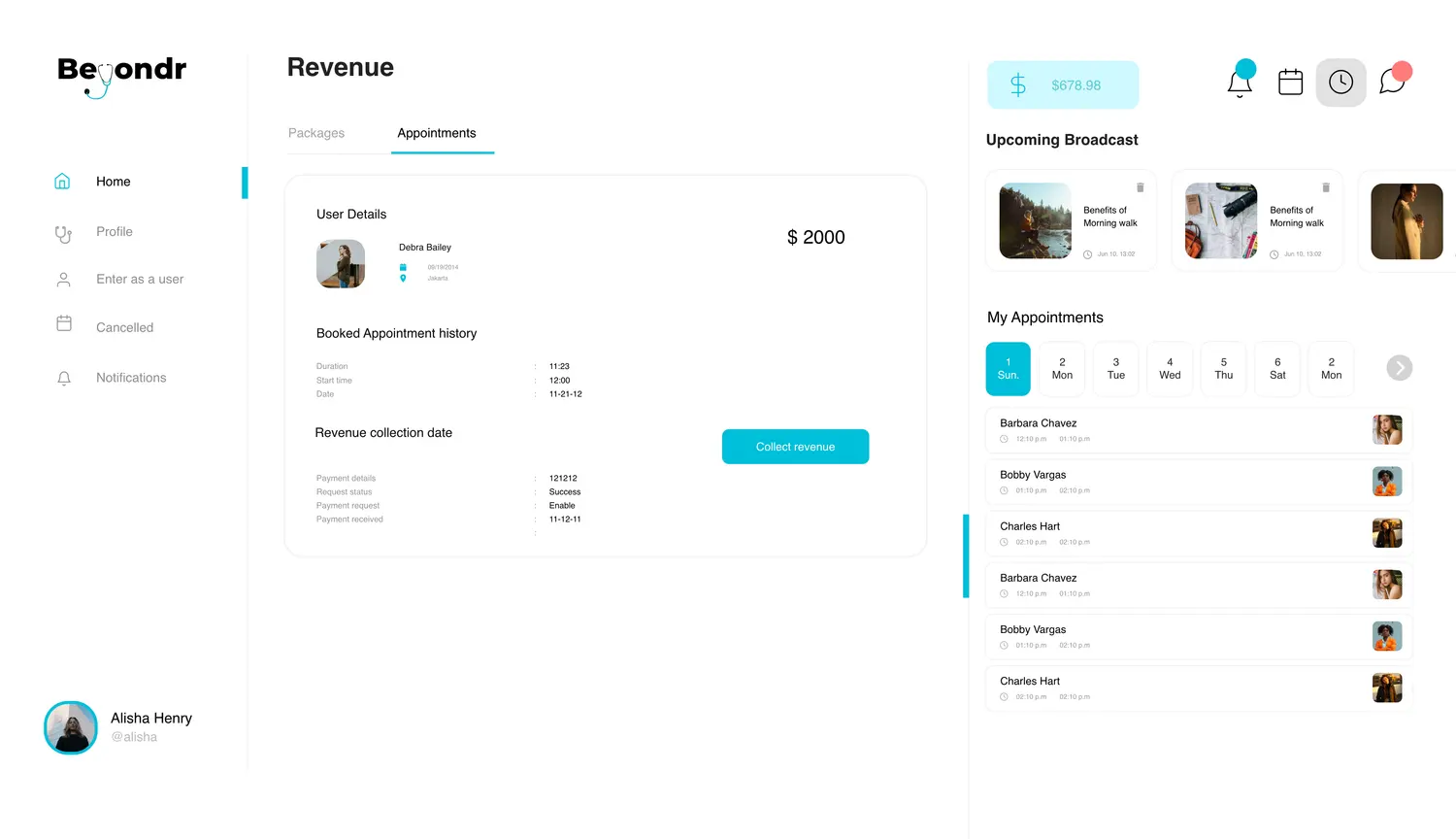The image size is (1456, 839).
Task: Click the "Debra Bailey" name
Action: [425, 248]
